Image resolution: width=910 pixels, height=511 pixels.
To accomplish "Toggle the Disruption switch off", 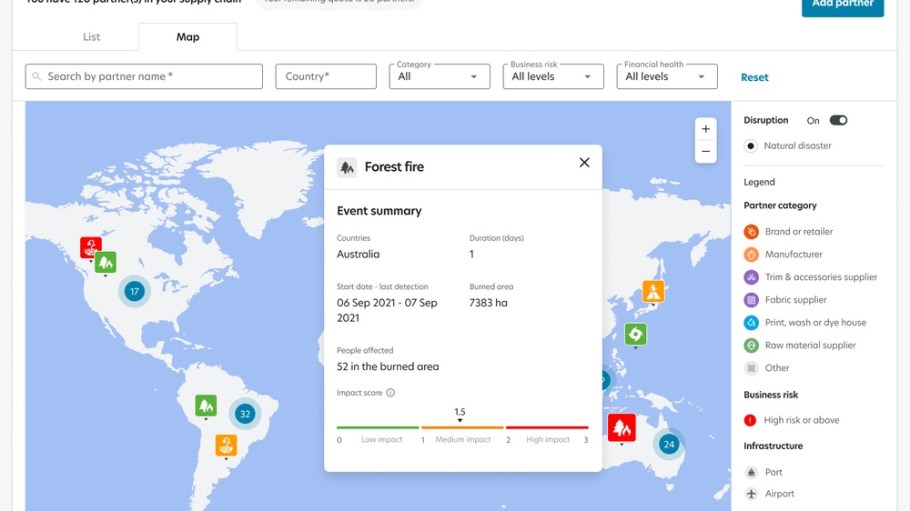I will point(838,120).
